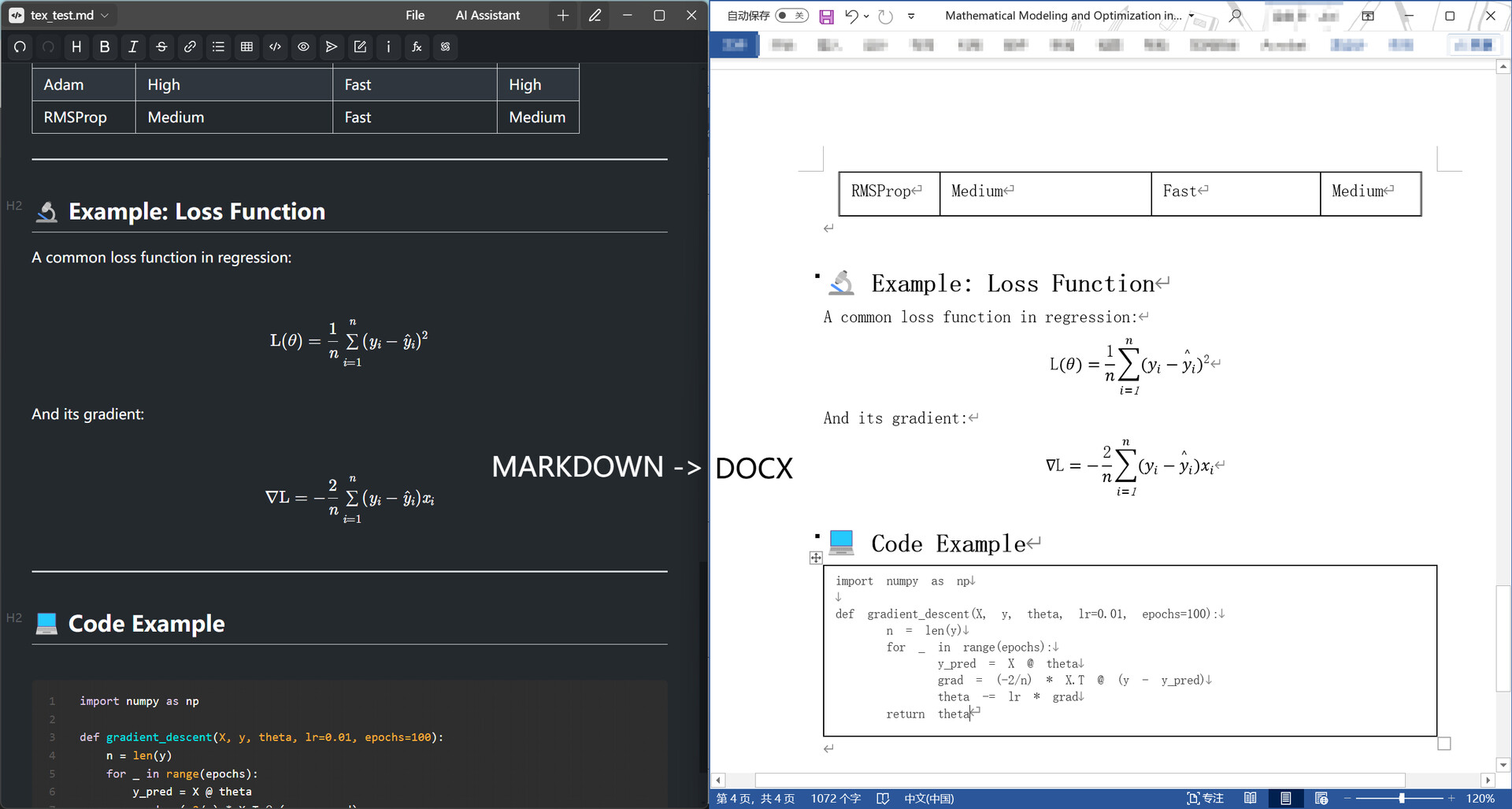This screenshot has width=1512, height=809.
Task: Click the page count in Word status bar
Action: [x=755, y=799]
